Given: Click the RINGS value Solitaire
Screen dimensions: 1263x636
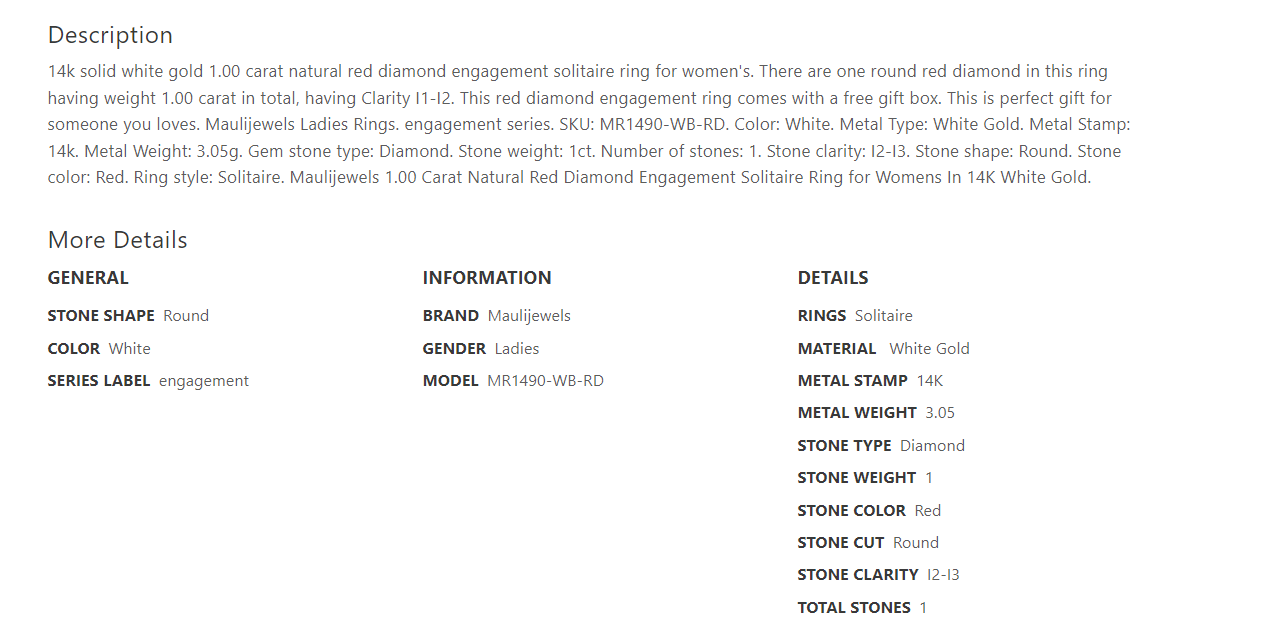Looking at the screenshot, I should 883,316.
